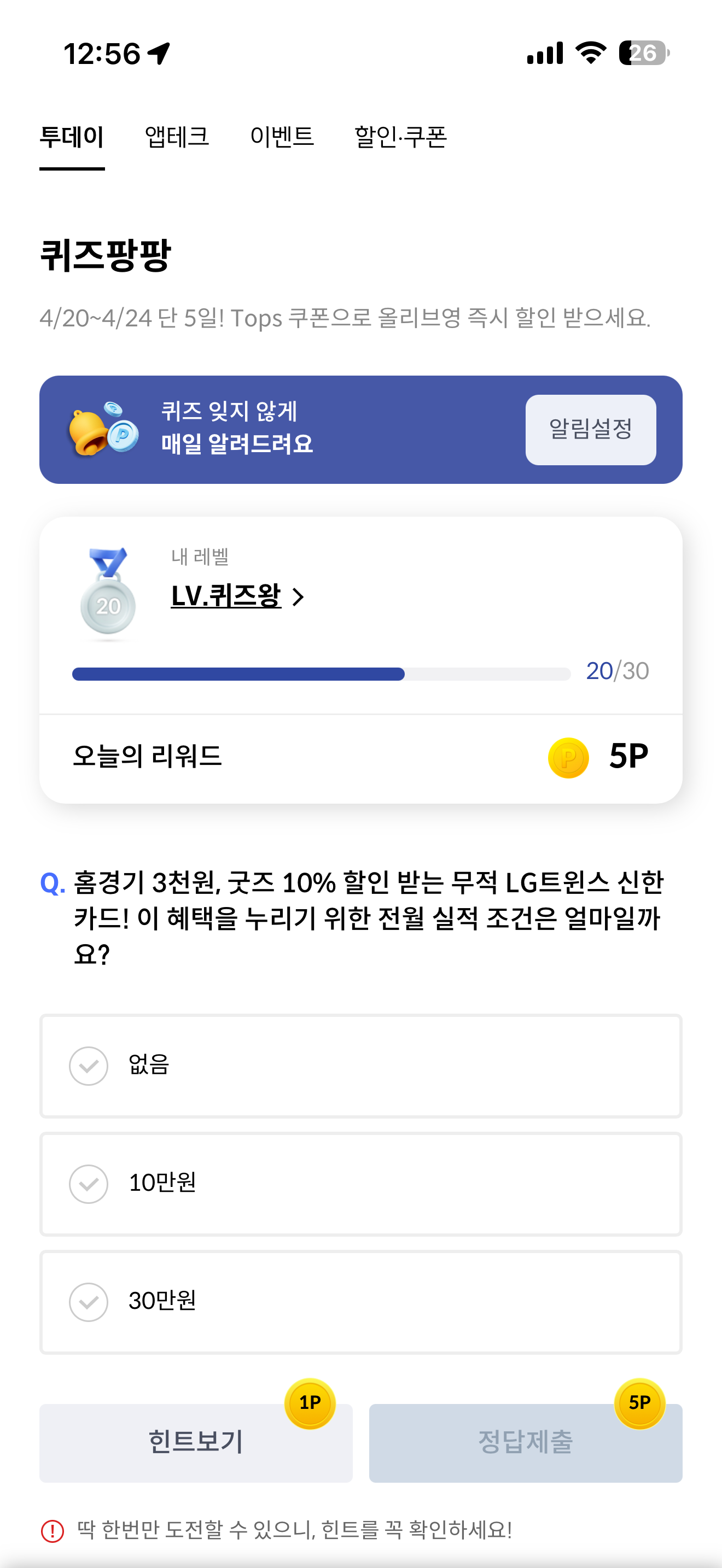The height and width of the screenshot is (1568, 722).
Task: Select the 없음 answer option
Action: pos(361,1065)
